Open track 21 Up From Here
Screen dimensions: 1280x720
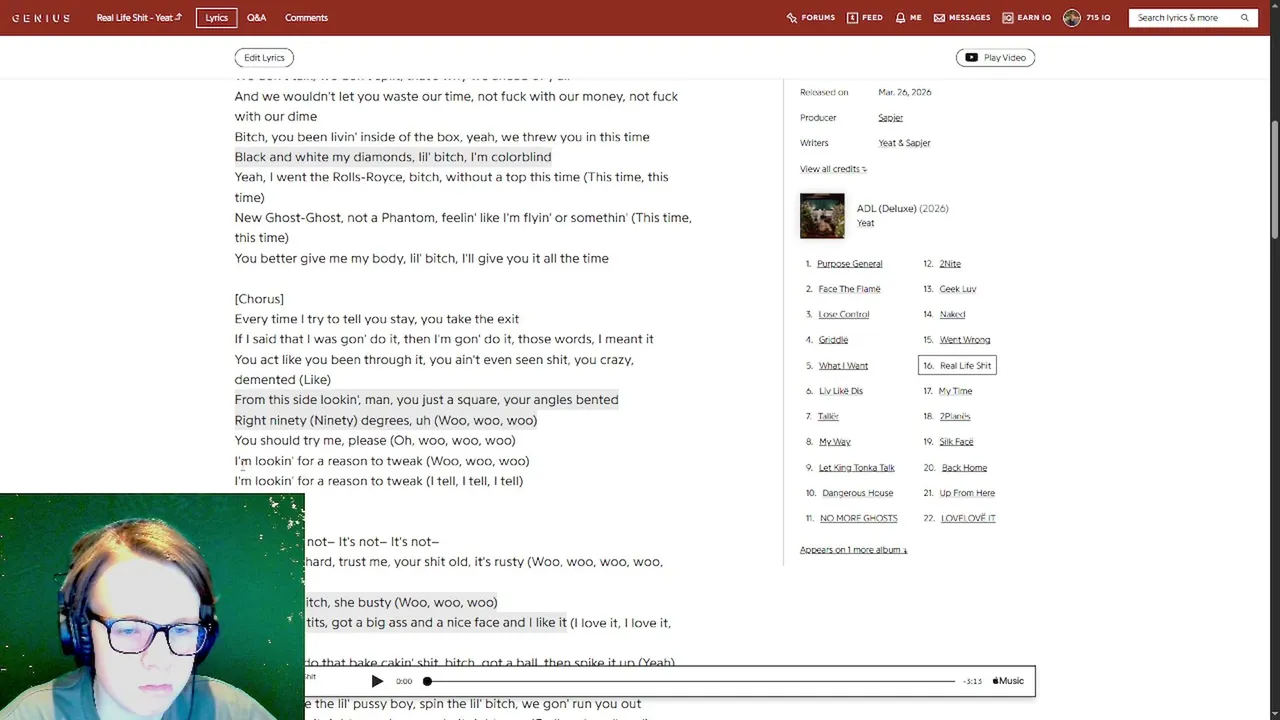[967, 493]
